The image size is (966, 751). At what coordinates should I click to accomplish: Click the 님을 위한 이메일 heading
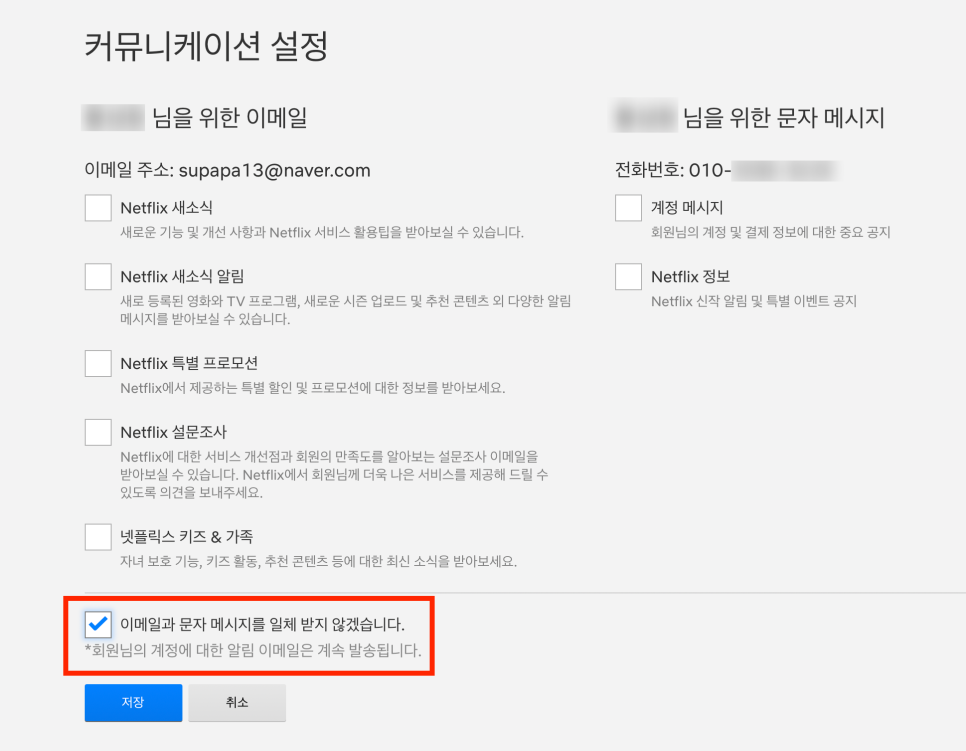(229, 117)
